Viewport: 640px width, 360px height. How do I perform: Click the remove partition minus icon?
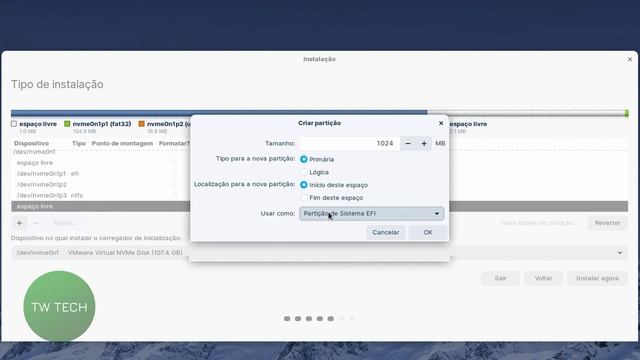(x=36, y=223)
